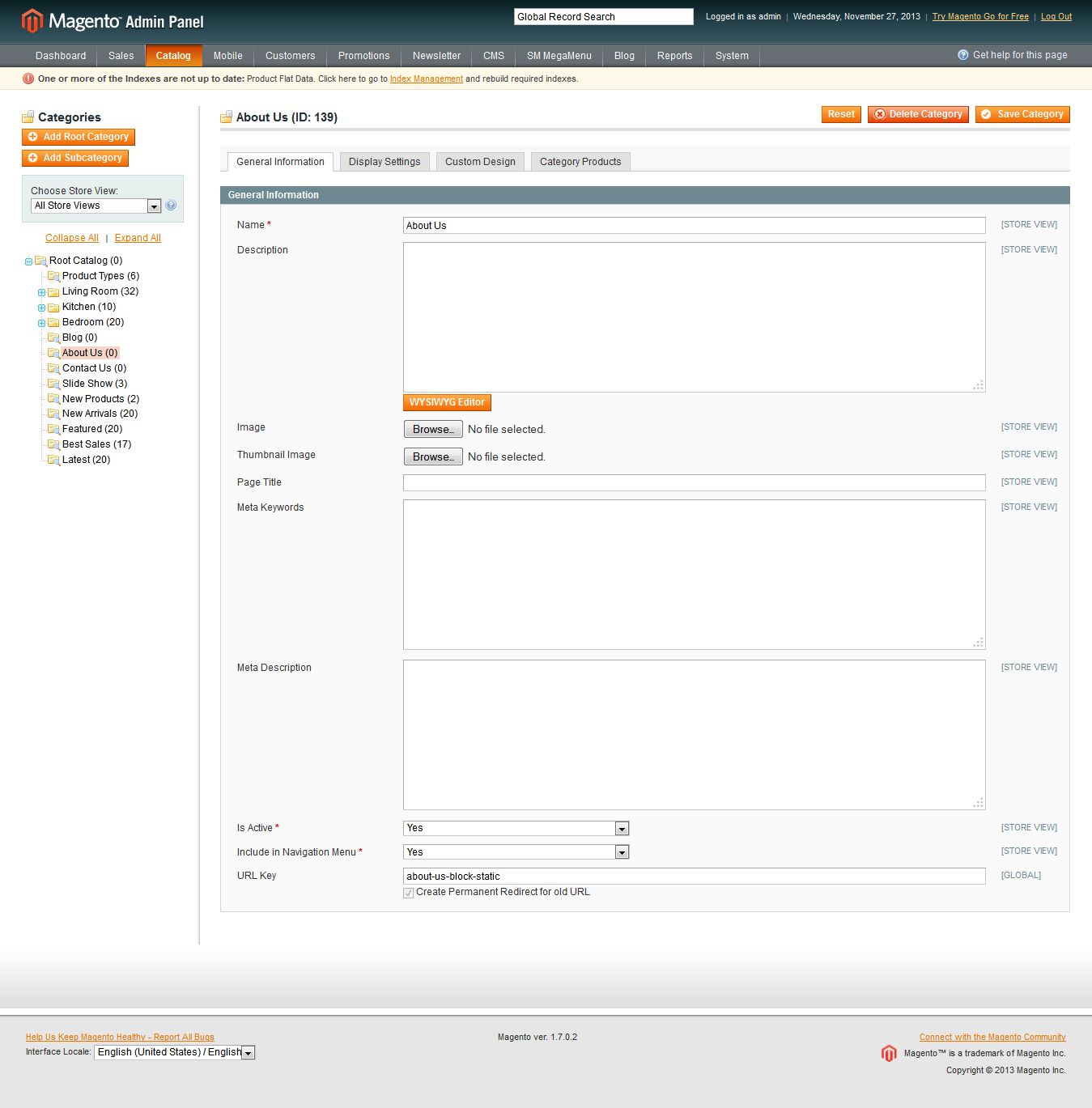Expand the Kitchen category node
1092x1108 pixels.
pos(41,308)
